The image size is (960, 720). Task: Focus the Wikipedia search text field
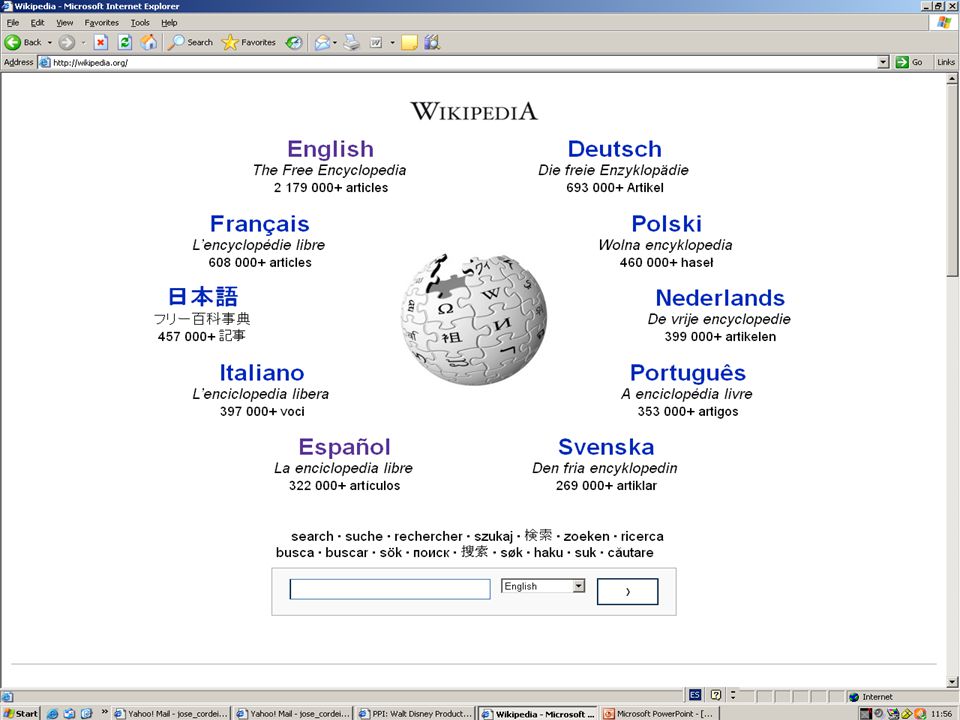click(390, 589)
